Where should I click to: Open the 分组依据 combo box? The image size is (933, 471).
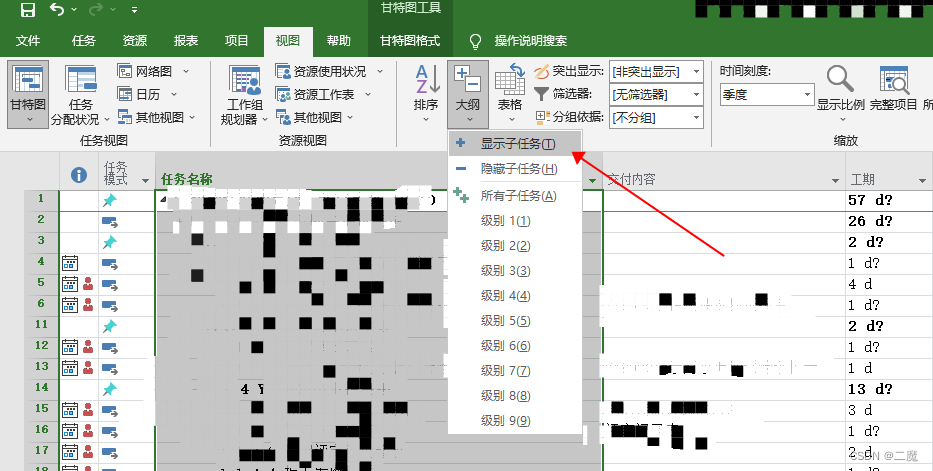click(656, 118)
